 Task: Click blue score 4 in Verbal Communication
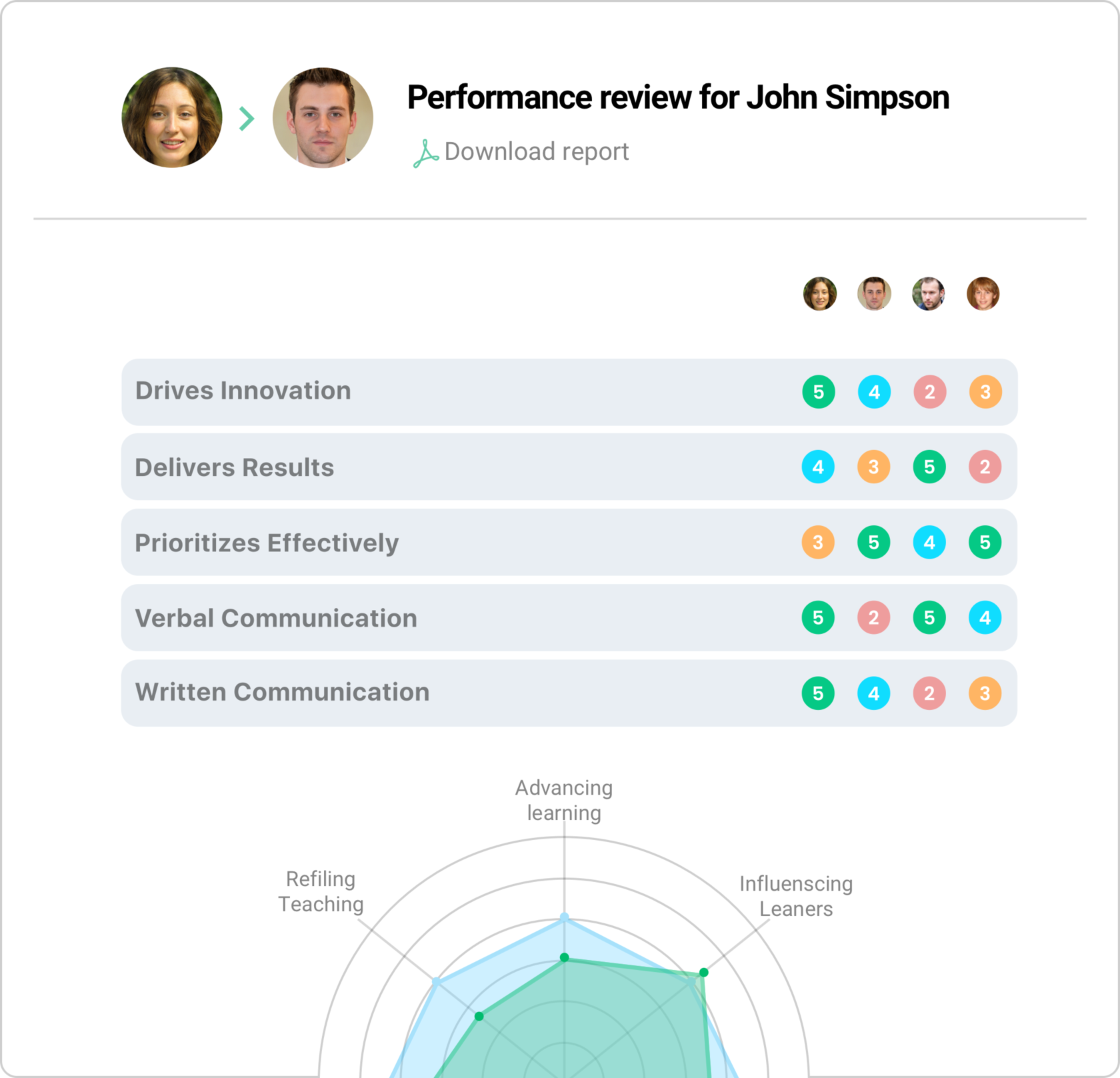(x=985, y=618)
